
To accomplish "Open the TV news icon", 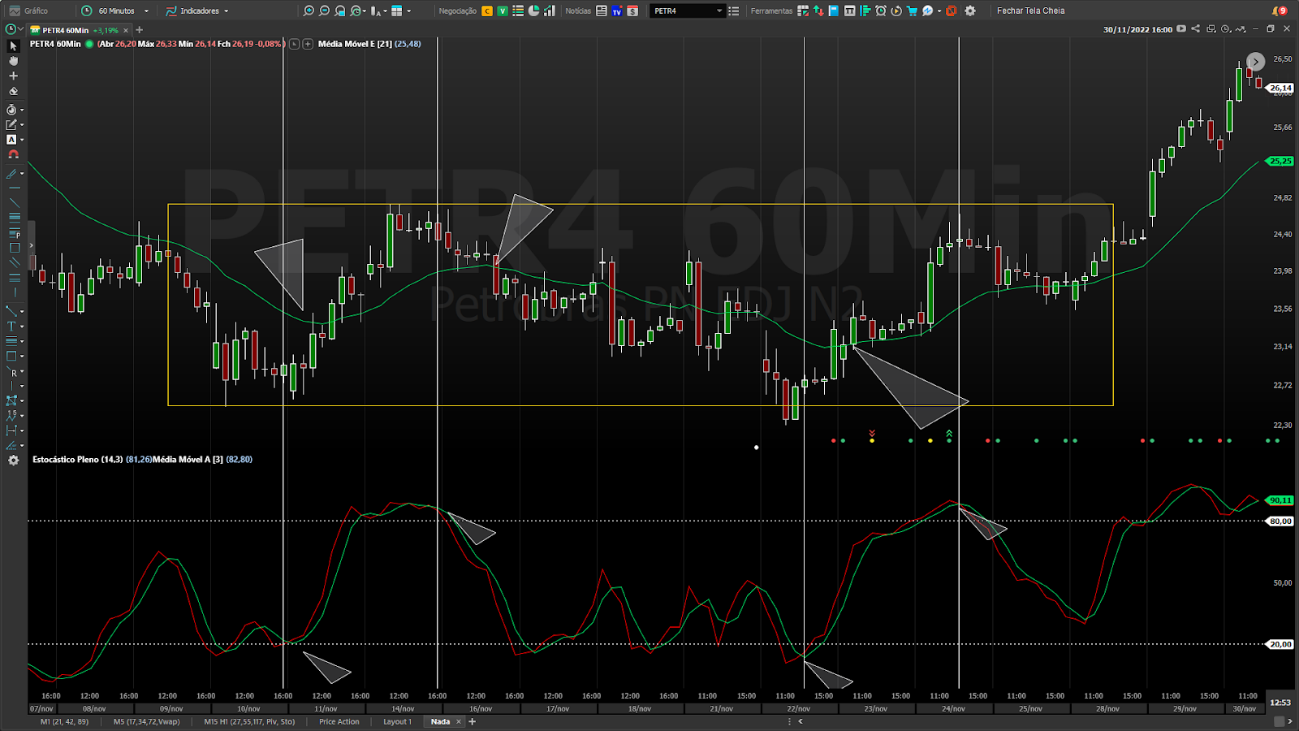I will (617, 11).
